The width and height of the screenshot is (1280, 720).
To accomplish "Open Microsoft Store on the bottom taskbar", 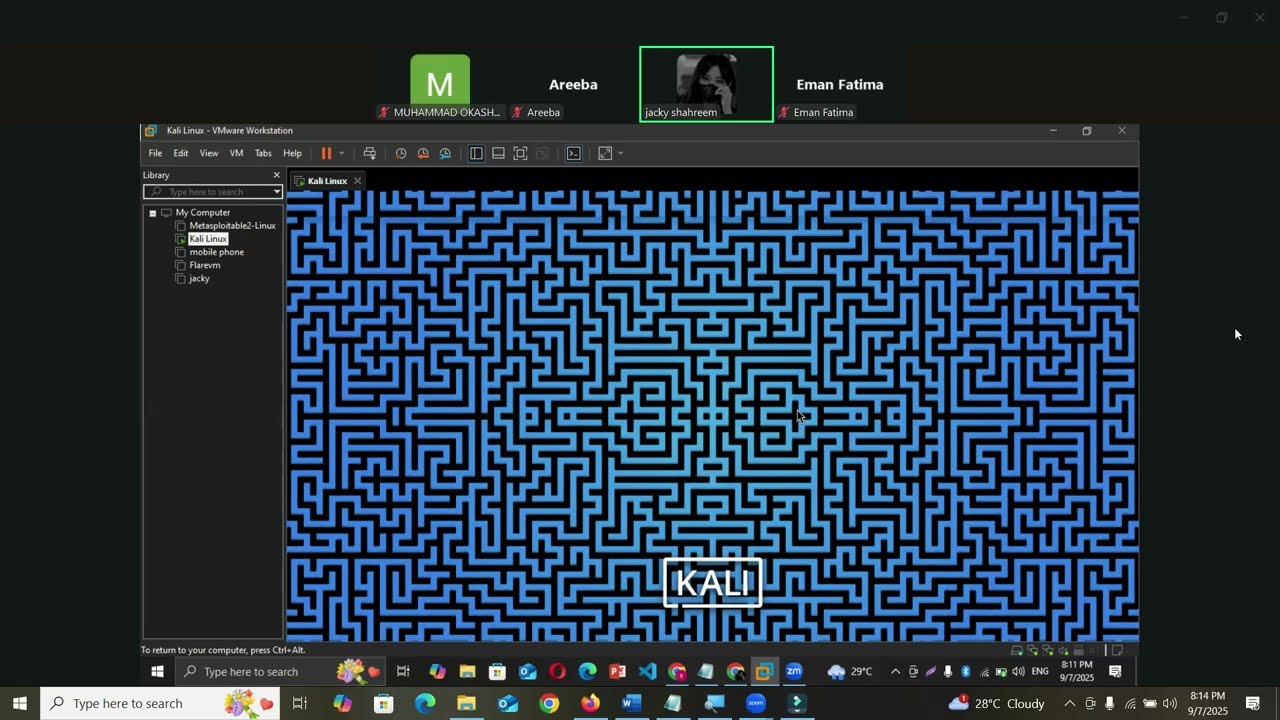I will coord(383,704).
